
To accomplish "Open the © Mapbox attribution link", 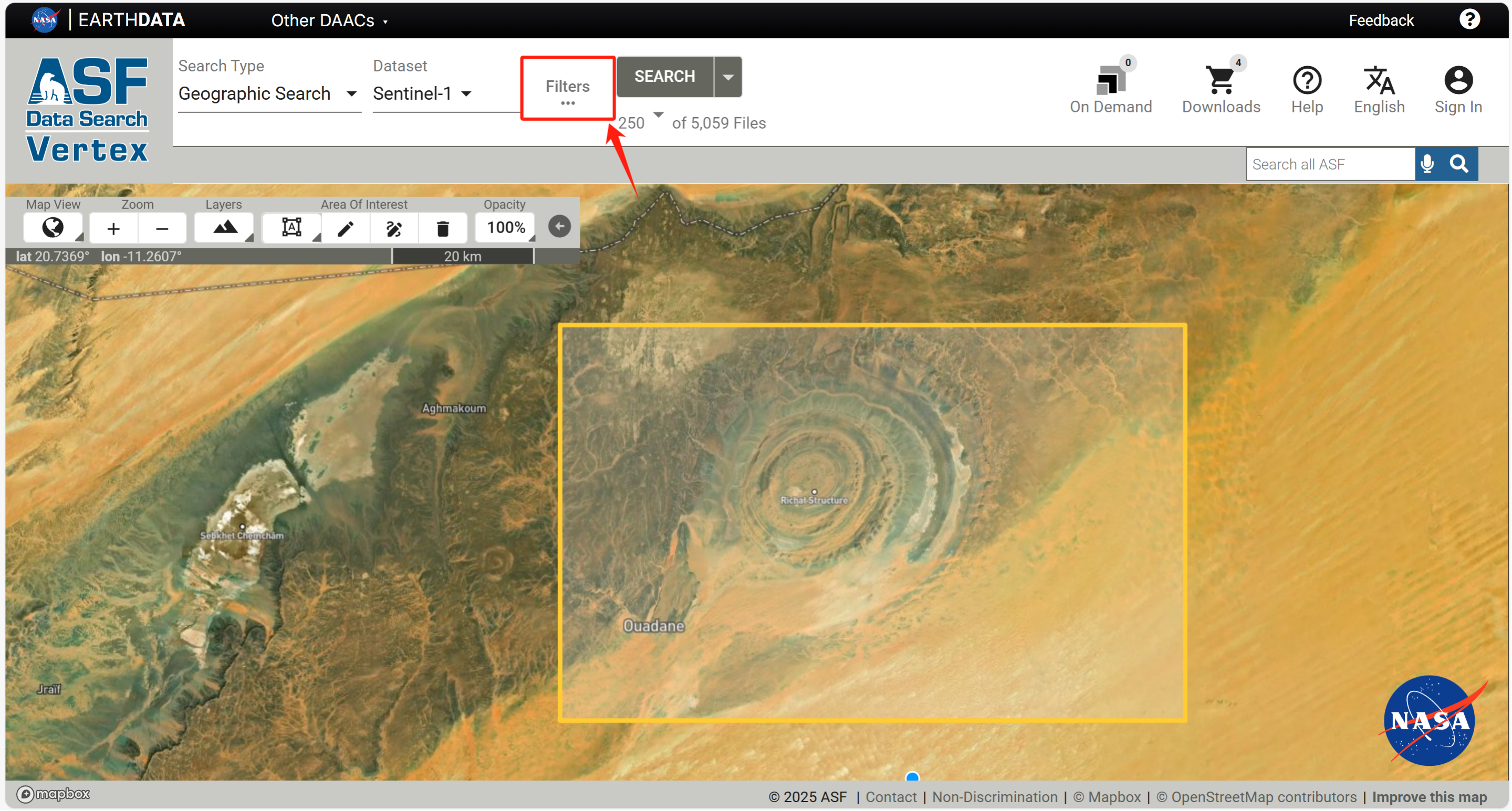I will pyautogui.click(x=1107, y=797).
